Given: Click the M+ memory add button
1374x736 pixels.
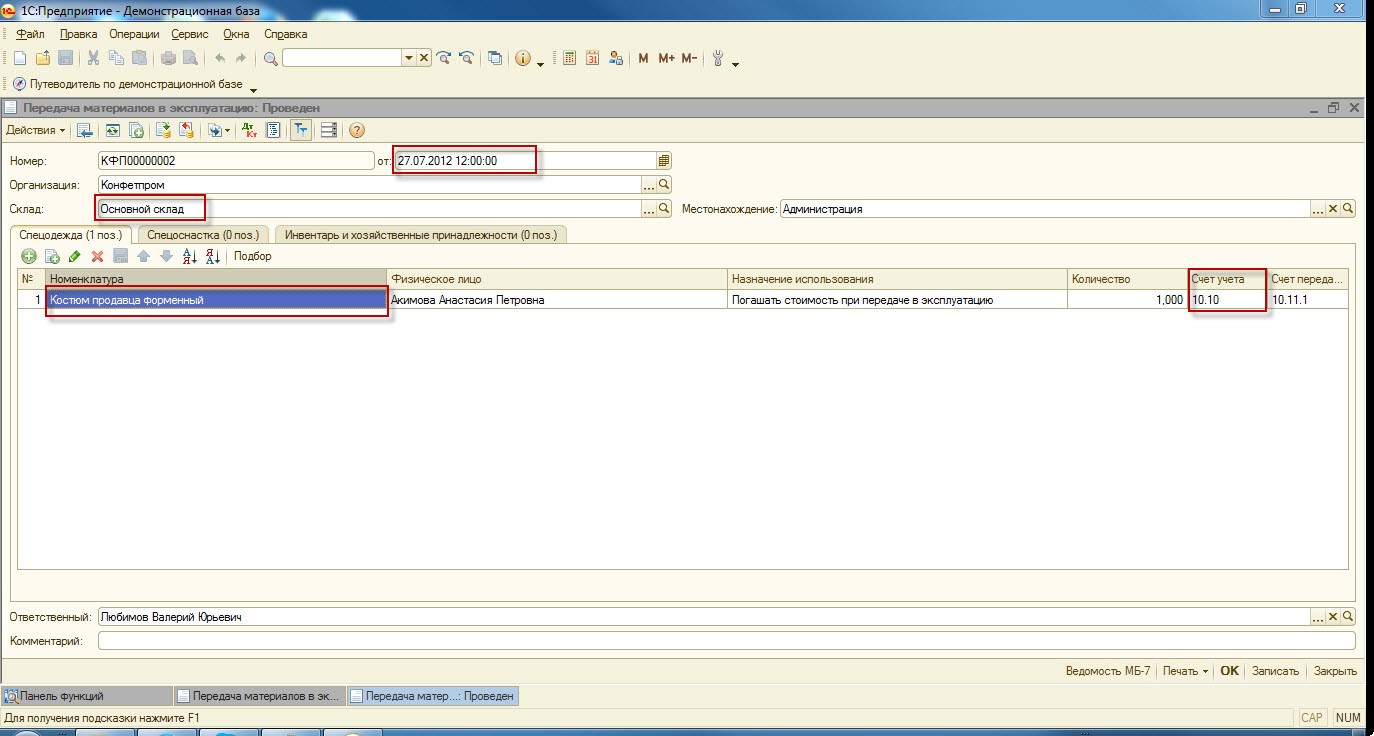Looking at the screenshot, I should point(666,58).
